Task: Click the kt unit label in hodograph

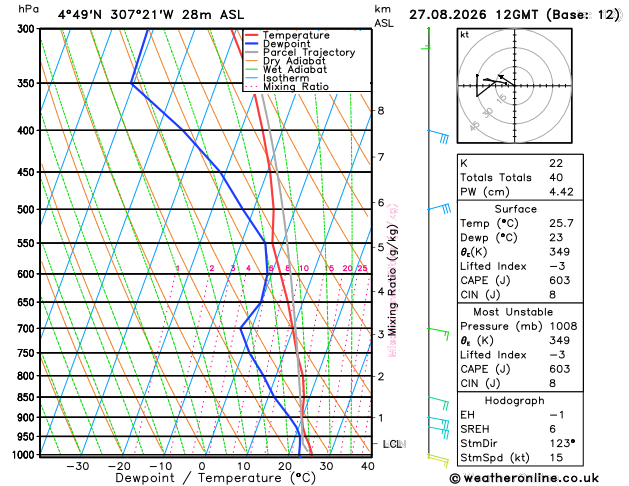Action: (465, 35)
